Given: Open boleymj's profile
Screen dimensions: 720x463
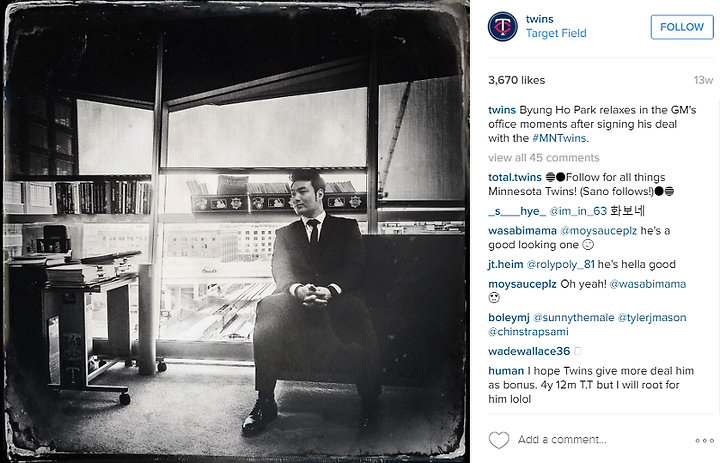Looking at the screenshot, I should coord(509,318).
